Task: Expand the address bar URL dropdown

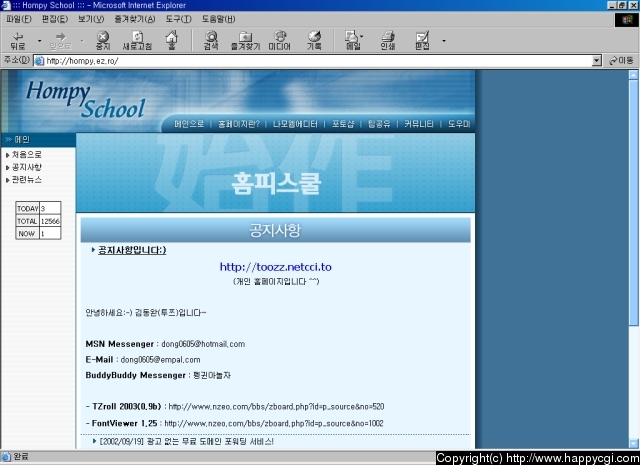Action: click(x=597, y=61)
